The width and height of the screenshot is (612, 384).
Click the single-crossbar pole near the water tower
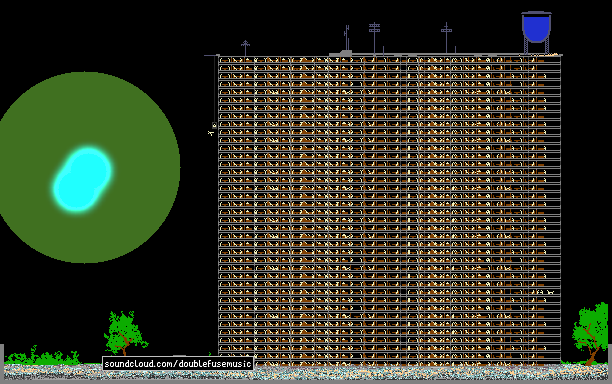(447, 37)
